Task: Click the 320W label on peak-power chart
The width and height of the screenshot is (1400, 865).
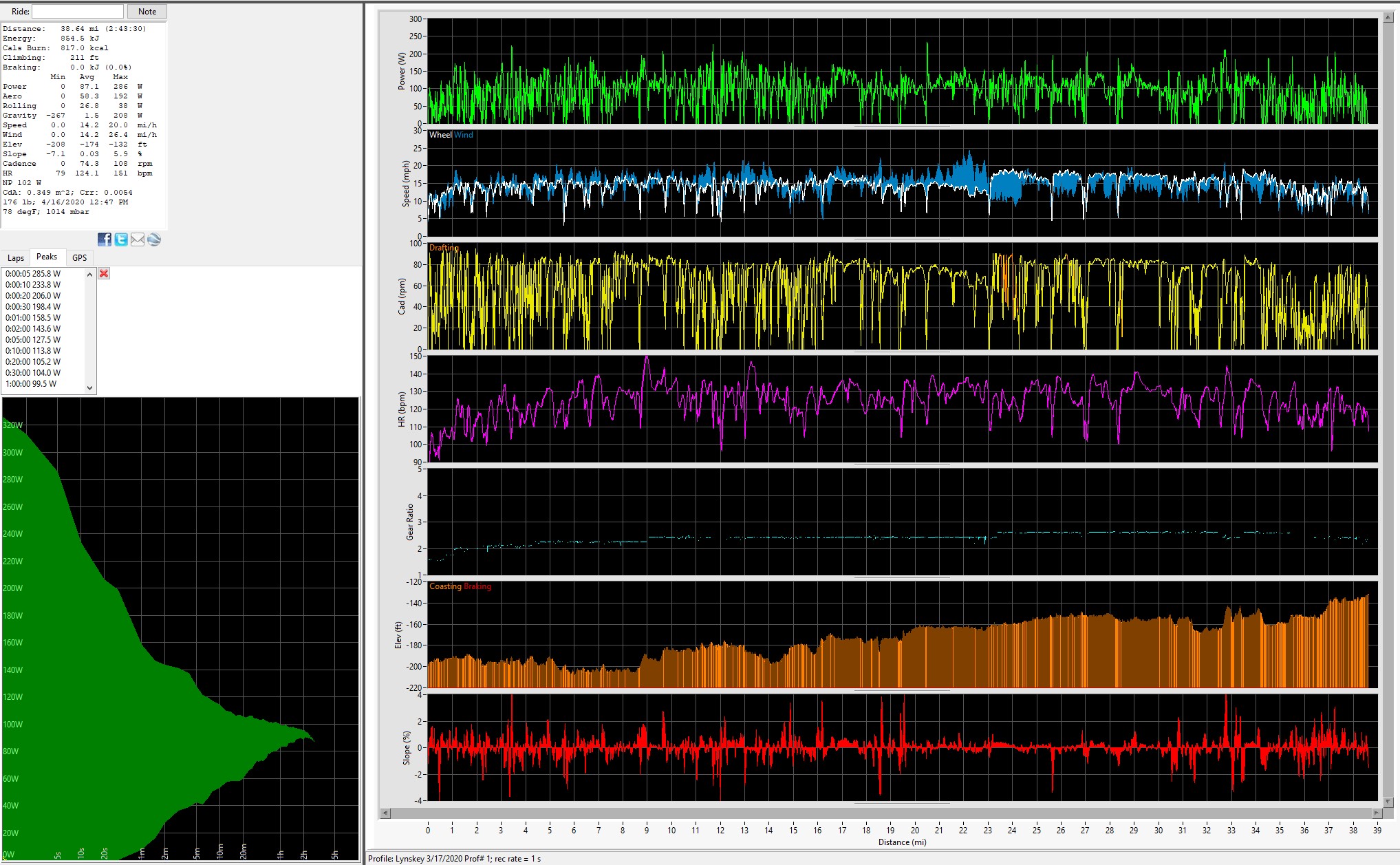Action: (x=13, y=425)
